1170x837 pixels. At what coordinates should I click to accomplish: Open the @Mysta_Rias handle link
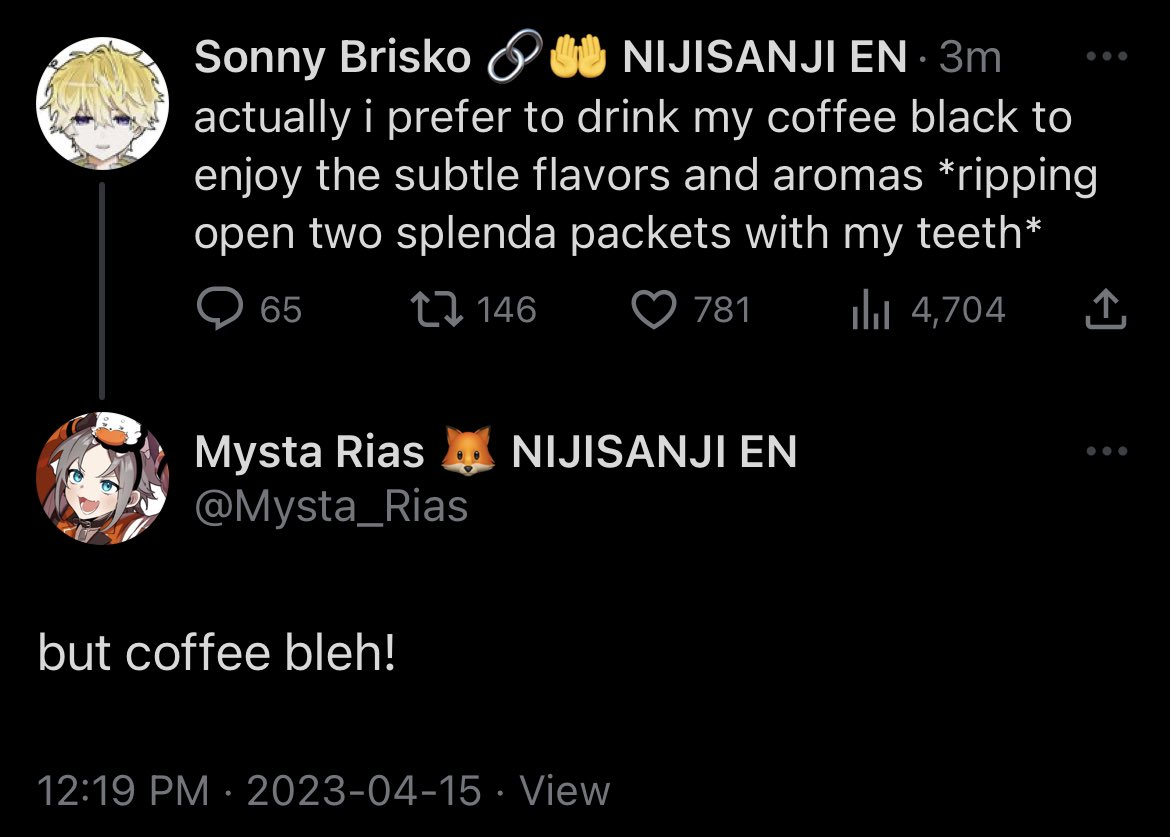pyautogui.click(x=331, y=507)
